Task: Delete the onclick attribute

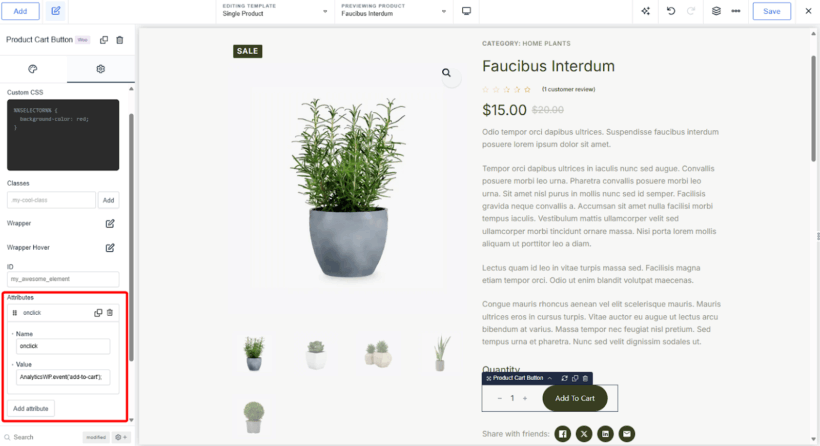Action: tap(110, 313)
